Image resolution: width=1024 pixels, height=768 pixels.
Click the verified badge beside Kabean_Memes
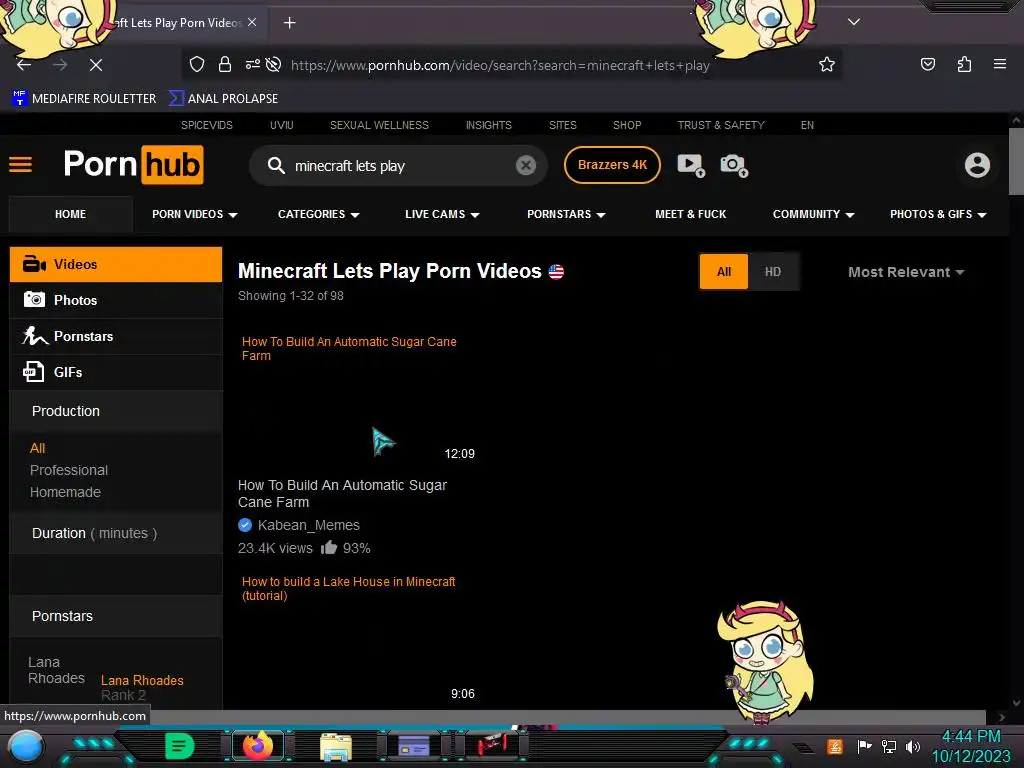245,525
